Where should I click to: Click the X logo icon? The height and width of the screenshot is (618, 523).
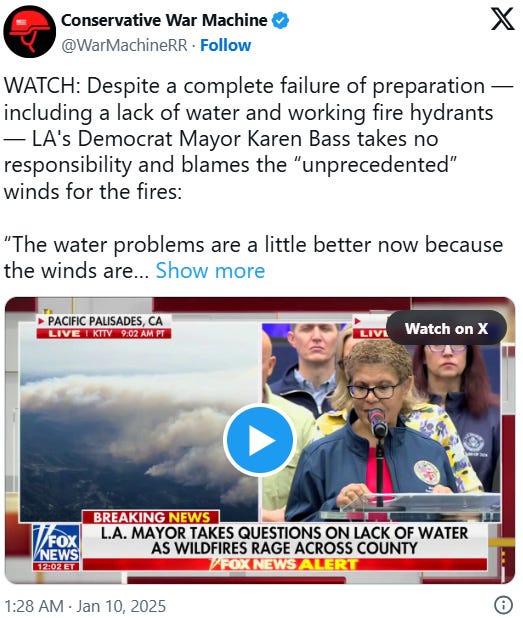(x=503, y=19)
